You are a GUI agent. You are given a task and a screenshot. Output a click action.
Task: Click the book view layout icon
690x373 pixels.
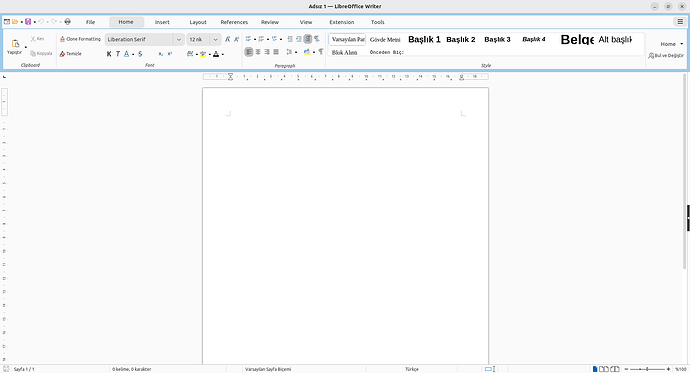pyautogui.click(x=615, y=369)
